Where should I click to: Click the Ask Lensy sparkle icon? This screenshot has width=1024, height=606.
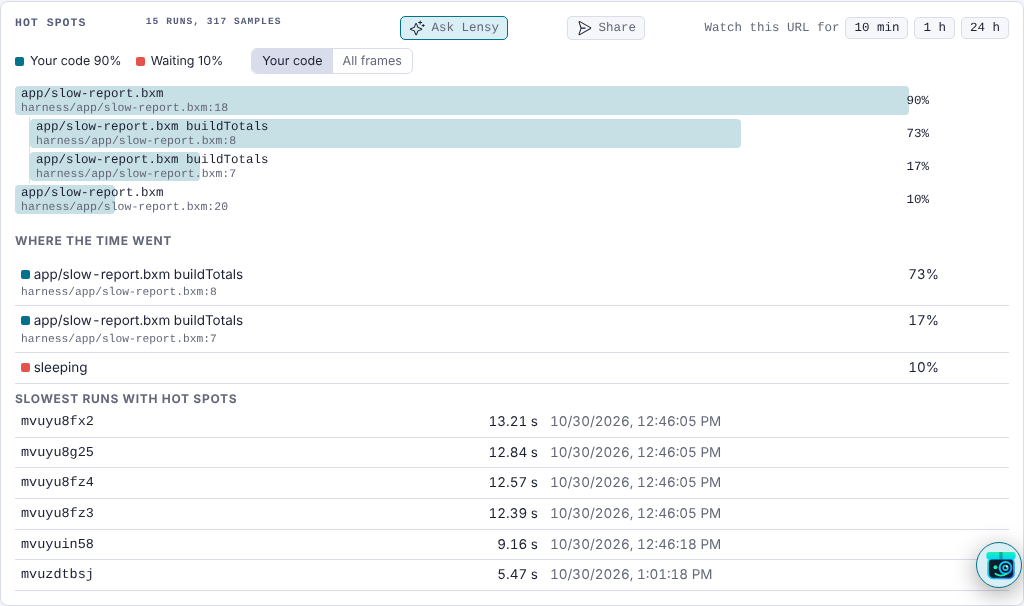point(417,28)
